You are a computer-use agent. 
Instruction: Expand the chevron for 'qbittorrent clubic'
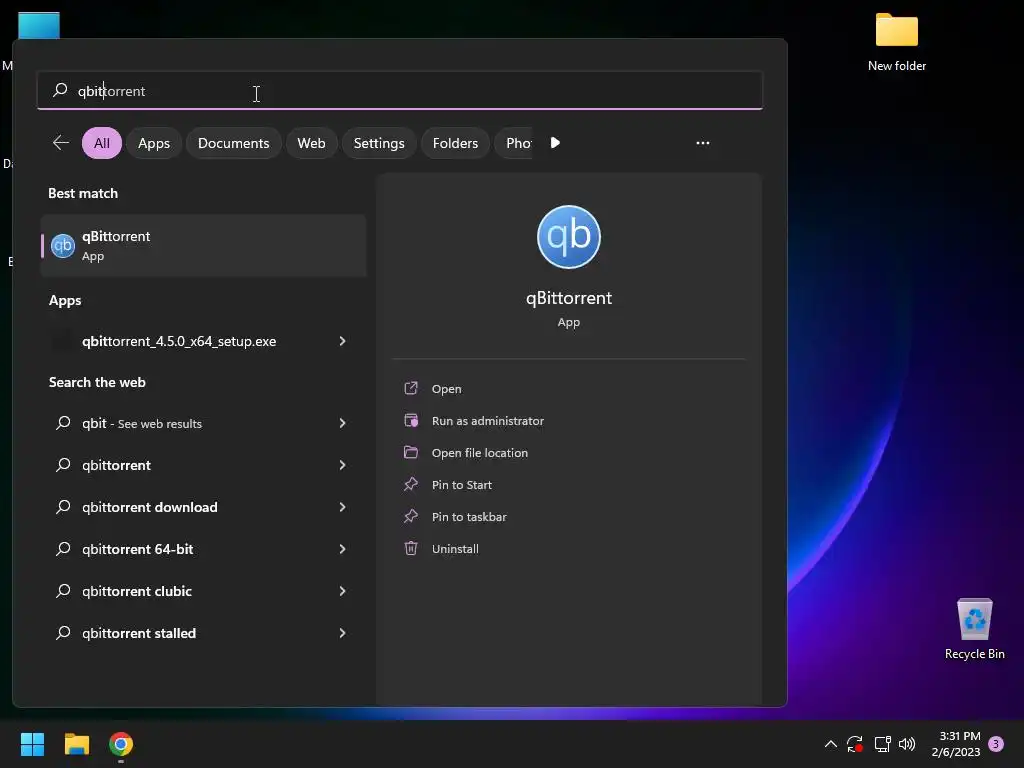(x=342, y=591)
